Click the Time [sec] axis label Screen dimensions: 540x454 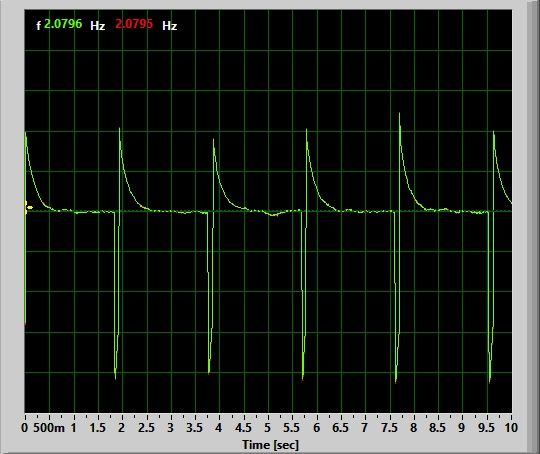coord(270,445)
